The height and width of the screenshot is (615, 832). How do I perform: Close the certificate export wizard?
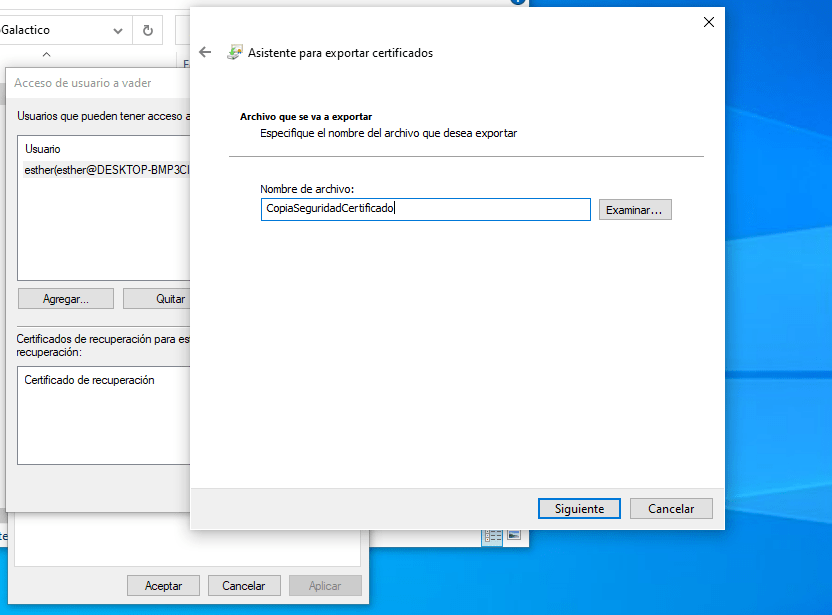point(708,21)
